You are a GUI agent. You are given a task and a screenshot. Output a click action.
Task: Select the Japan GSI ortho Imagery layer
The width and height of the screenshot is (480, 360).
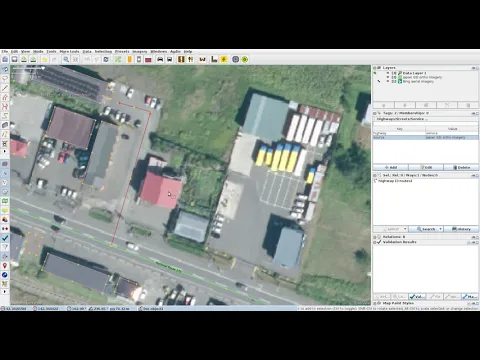click(422, 77)
